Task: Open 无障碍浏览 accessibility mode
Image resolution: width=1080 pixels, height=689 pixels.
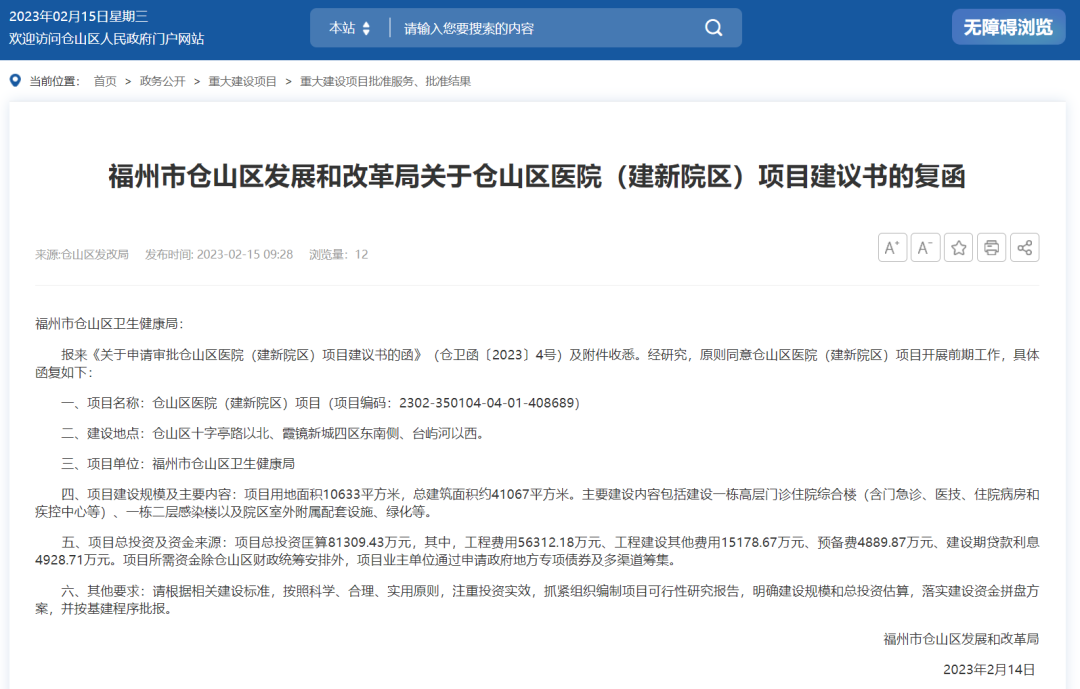Action: [x=1008, y=27]
